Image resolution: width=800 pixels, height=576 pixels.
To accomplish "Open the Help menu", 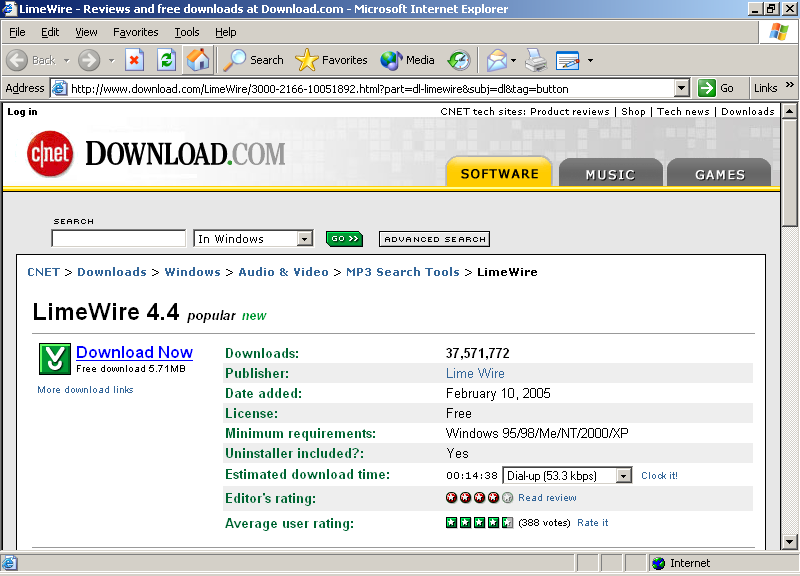I will (x=226, y=32).
